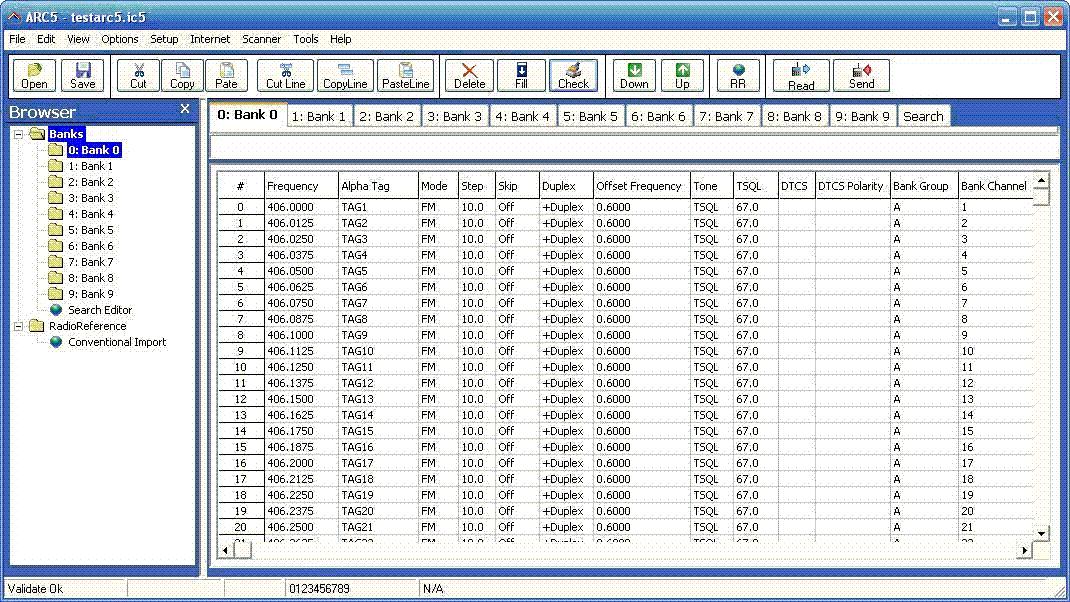The height and width of the screenshot is (602, 1070).
Task: Click the Check validate icon
Action: [573, 75]
